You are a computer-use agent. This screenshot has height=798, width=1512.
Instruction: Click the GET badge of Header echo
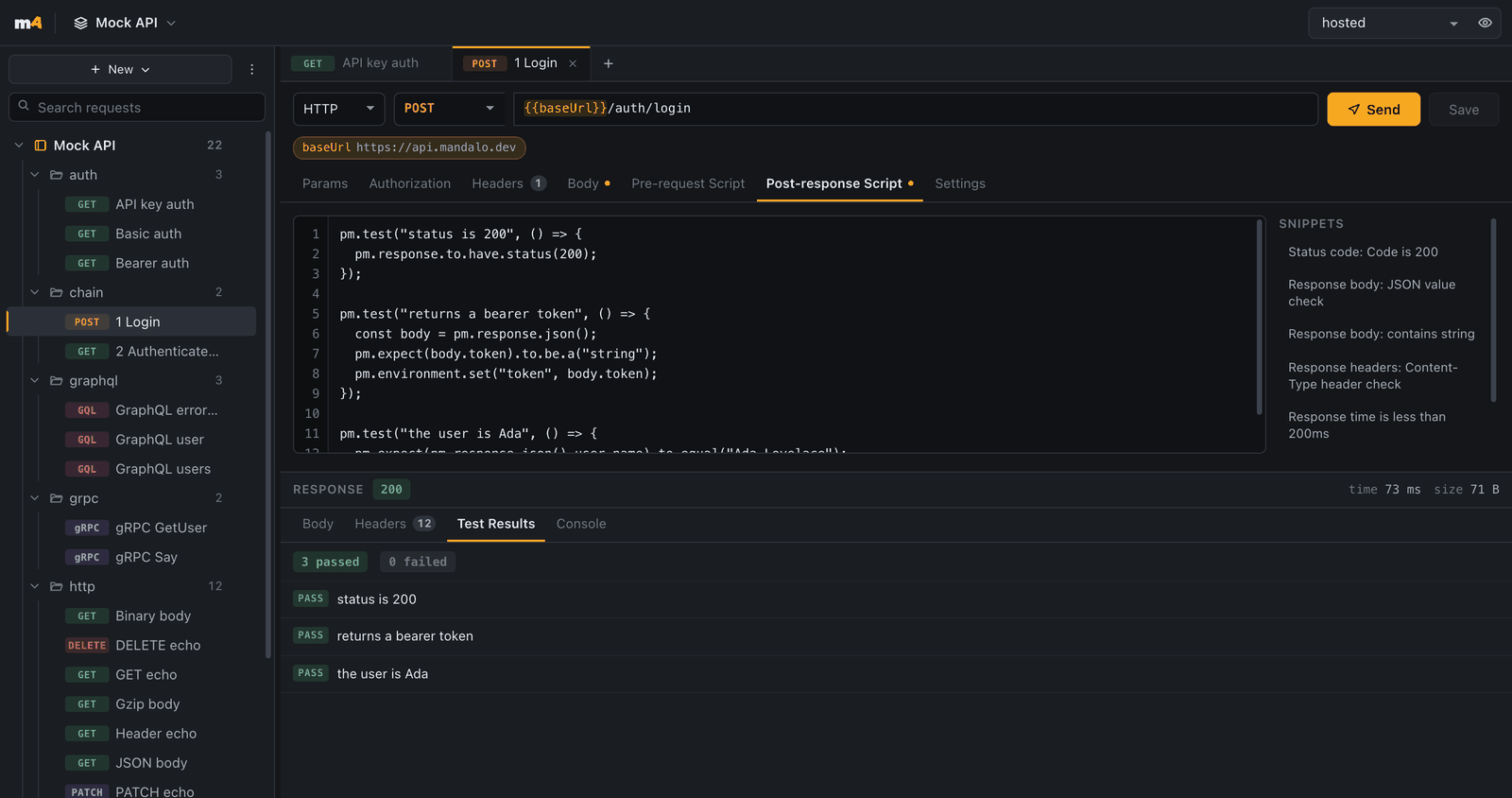[87, 734]
